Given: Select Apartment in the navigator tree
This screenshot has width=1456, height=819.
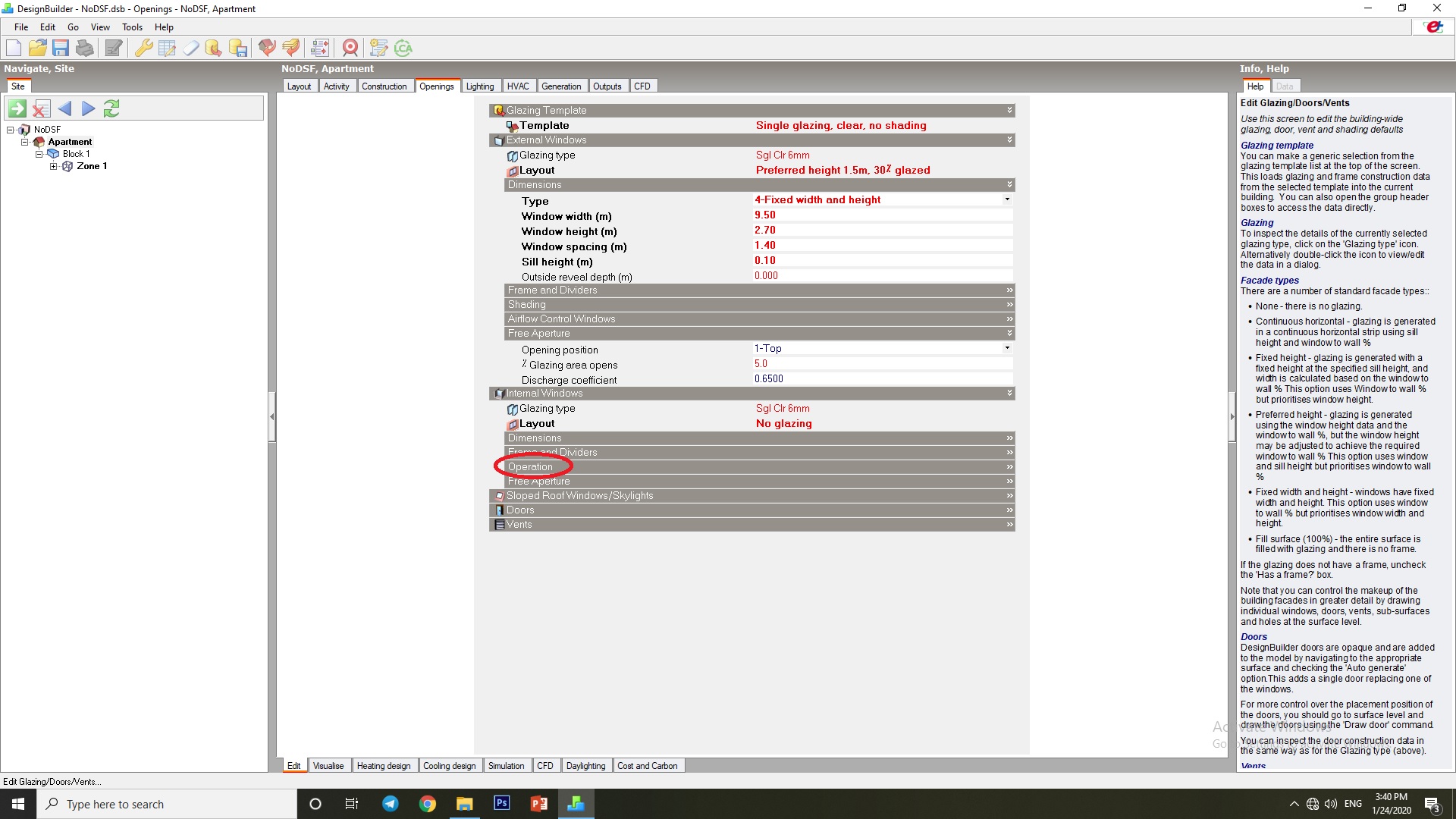Looking at the screenshot, I should coord(70,142).
